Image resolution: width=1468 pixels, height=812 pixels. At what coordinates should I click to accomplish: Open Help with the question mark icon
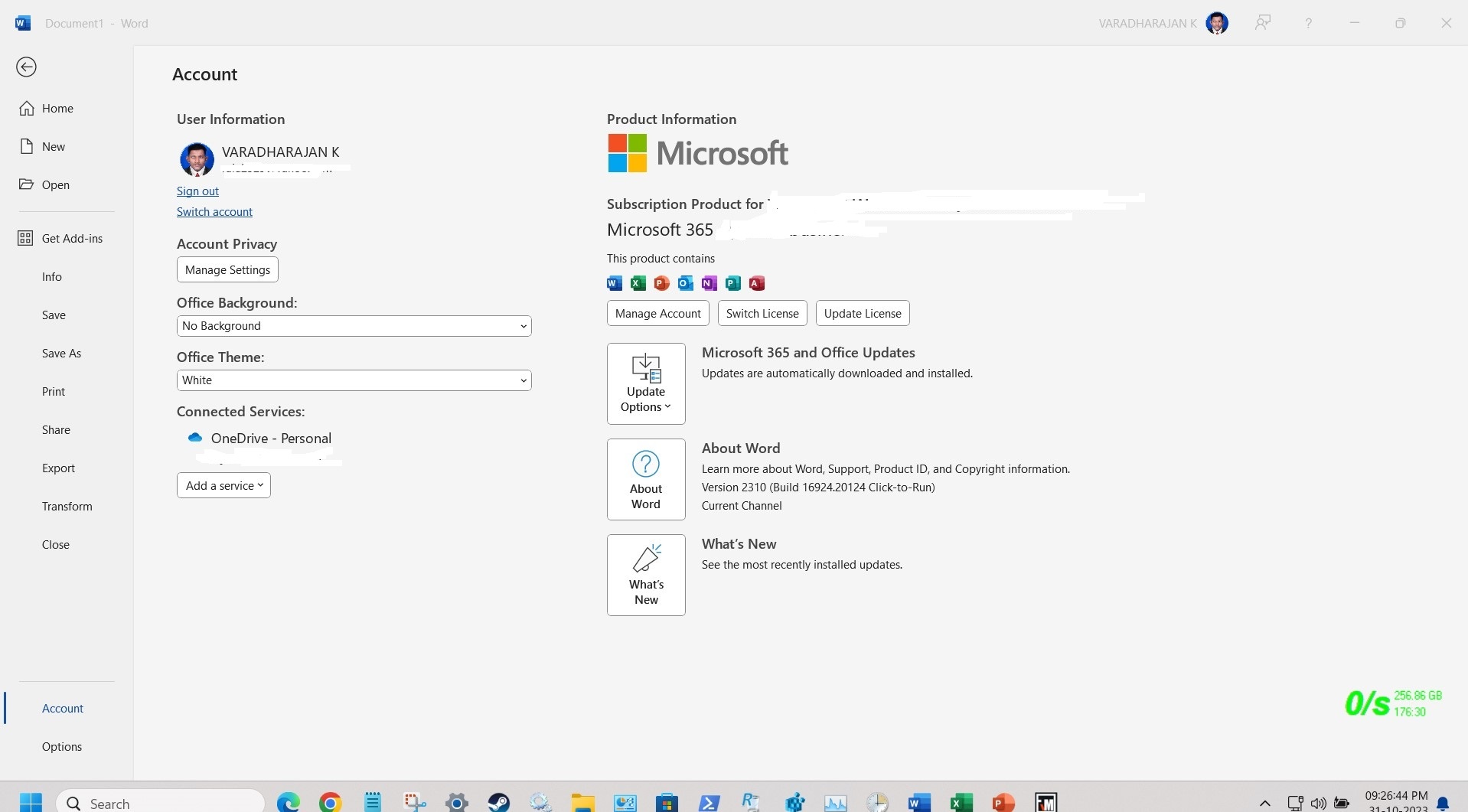[1309, 24]
